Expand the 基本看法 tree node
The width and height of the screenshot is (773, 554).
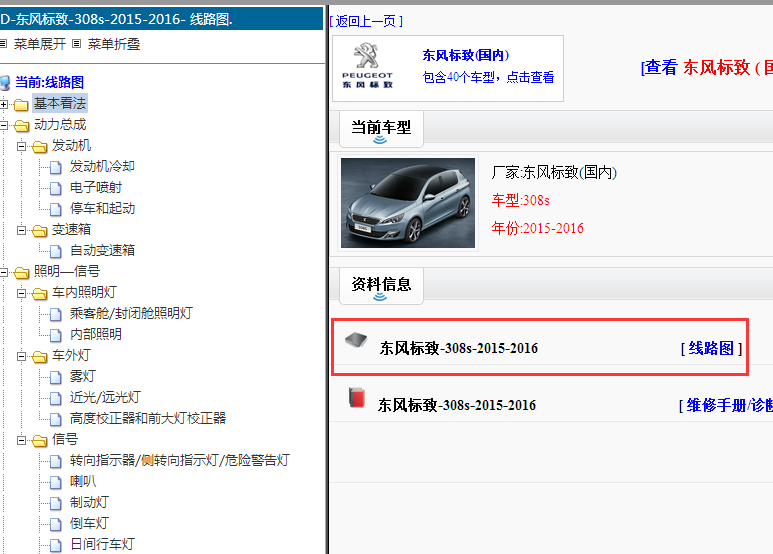click(x=3, y=104)
